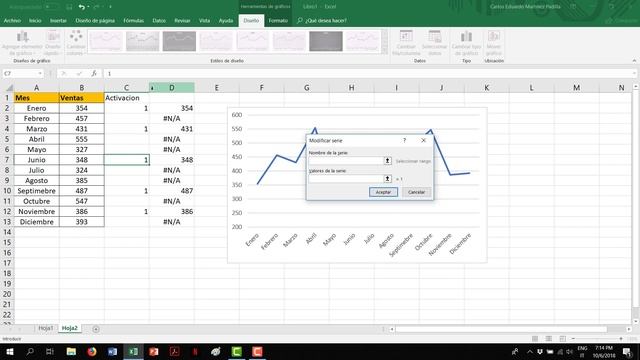Click the Page Layout view icon in status bar
Image resolution: width=640 pixels, height=360 pixels.
549,339
